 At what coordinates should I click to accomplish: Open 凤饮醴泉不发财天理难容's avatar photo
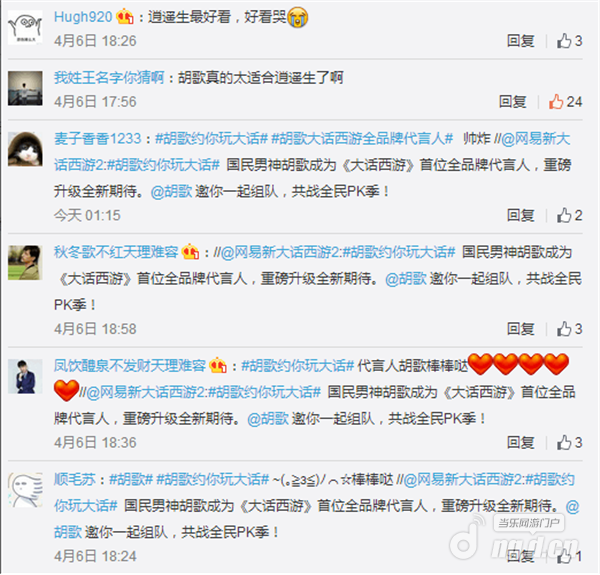[x=25, y=376]
